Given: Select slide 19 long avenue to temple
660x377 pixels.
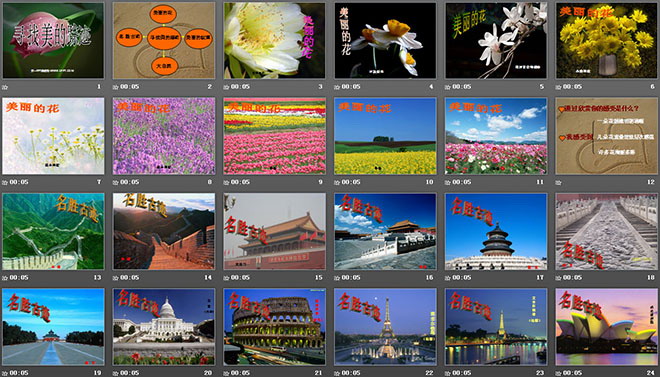Looking at the screenshot, I should [53, 327].
